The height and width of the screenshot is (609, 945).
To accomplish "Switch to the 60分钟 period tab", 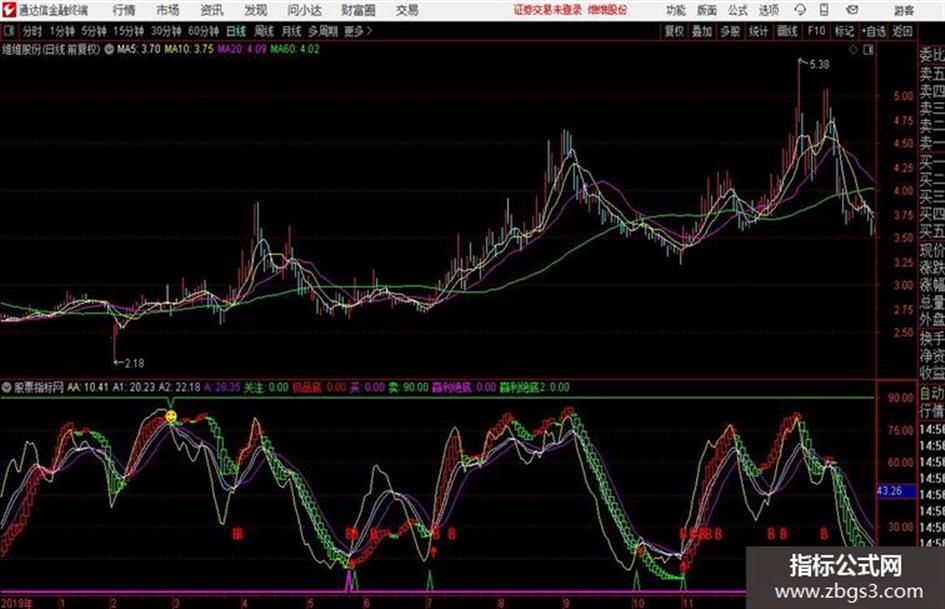I will tap(204, 31).
